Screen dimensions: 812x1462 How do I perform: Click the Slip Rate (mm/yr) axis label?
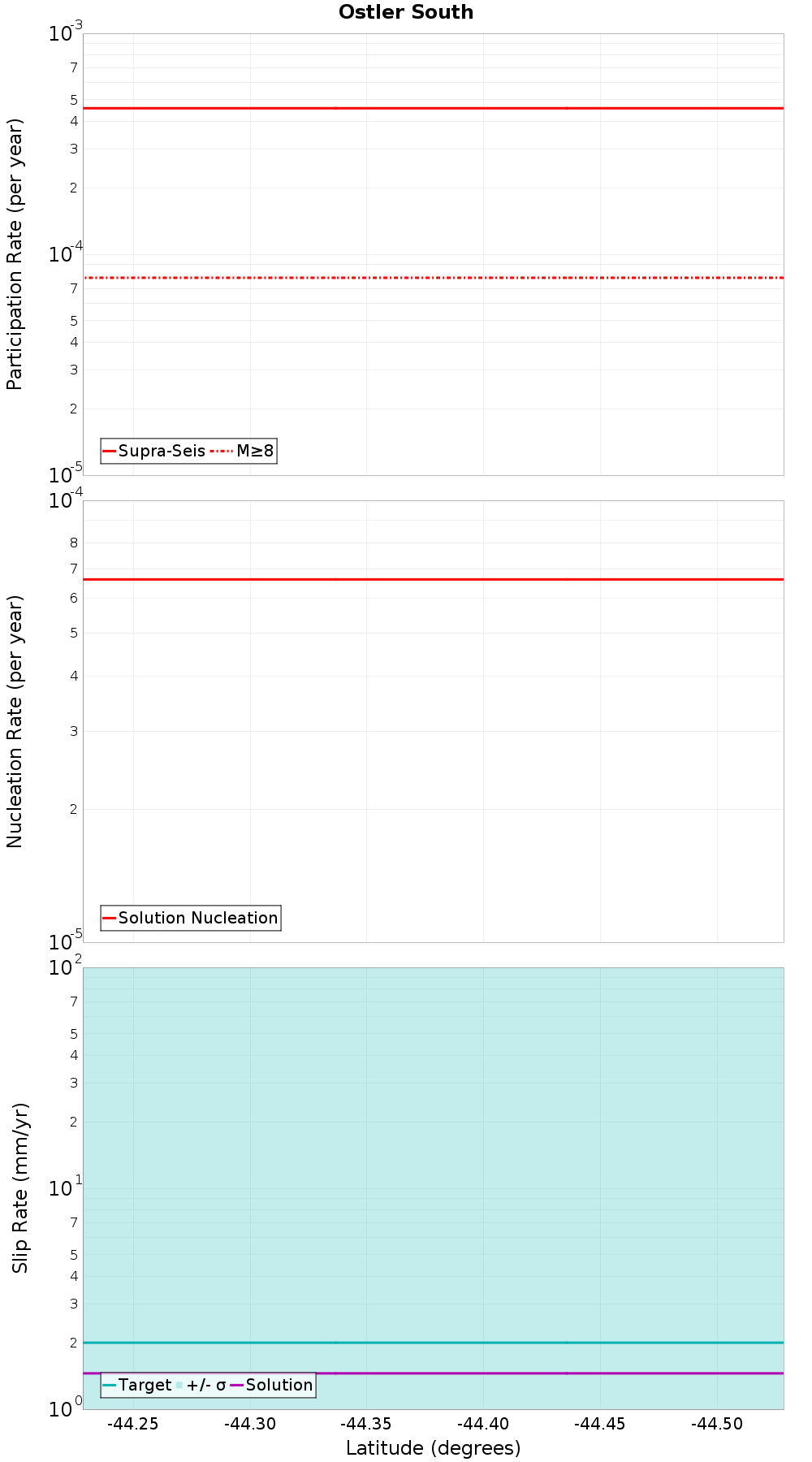[x=20, y=1187]
